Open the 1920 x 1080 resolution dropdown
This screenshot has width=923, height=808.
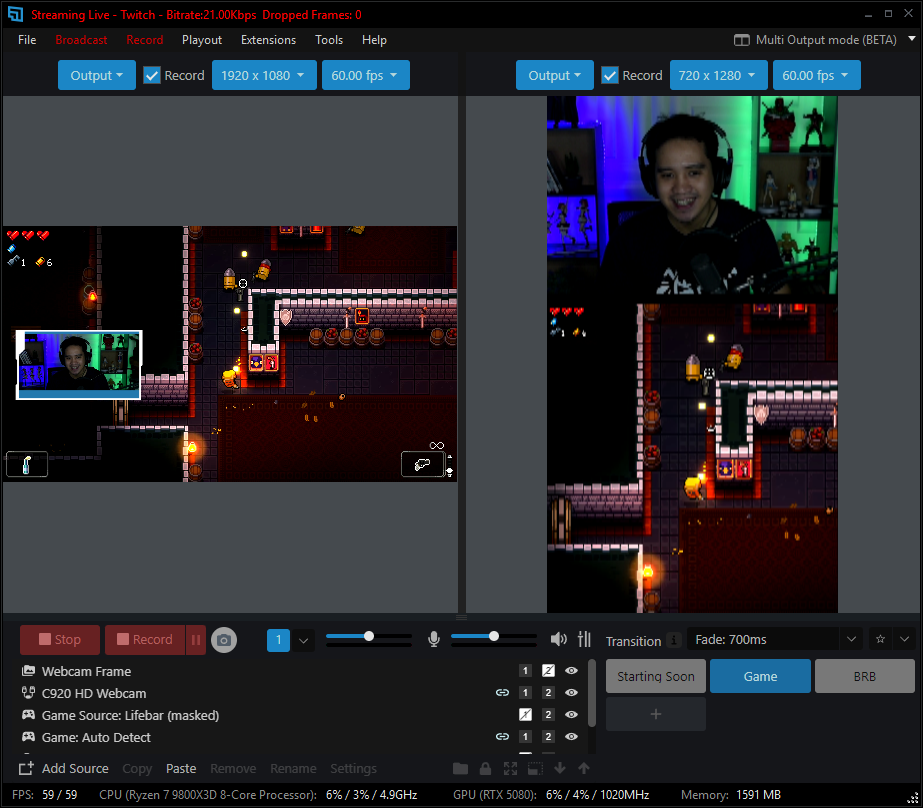pos(264,75)
